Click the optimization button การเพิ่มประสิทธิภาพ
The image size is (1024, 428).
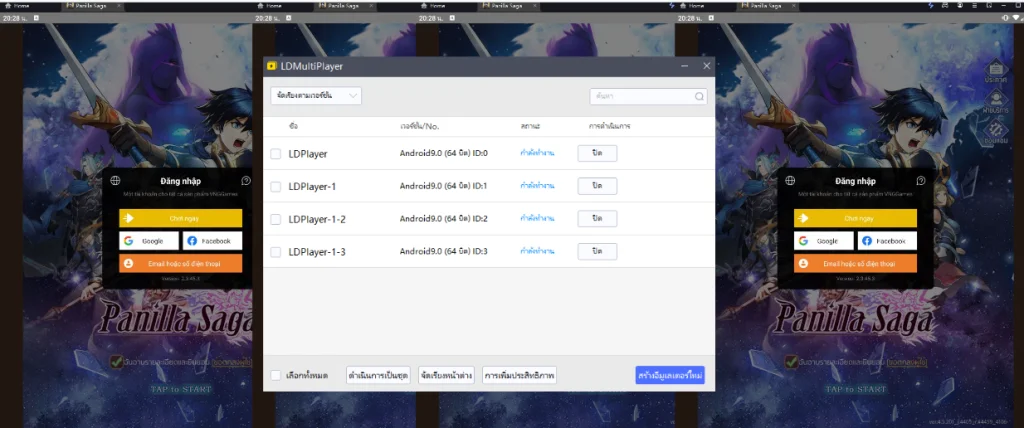click(x=519, y=375)
